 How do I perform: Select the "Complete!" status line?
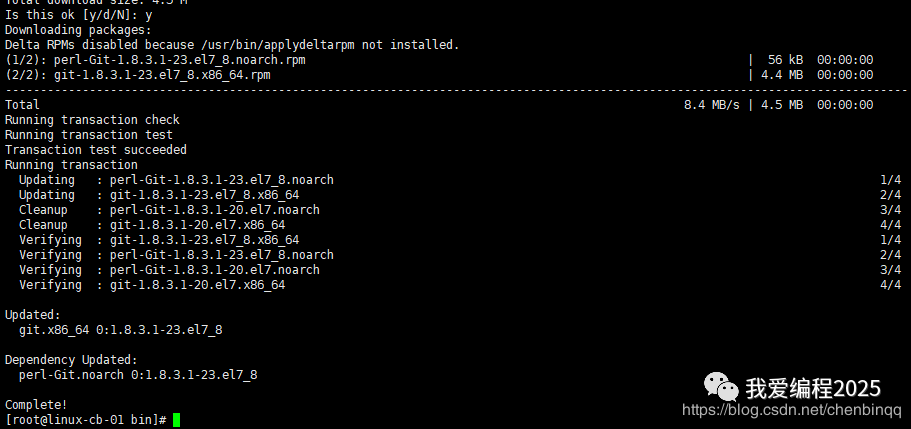point(36,405)
